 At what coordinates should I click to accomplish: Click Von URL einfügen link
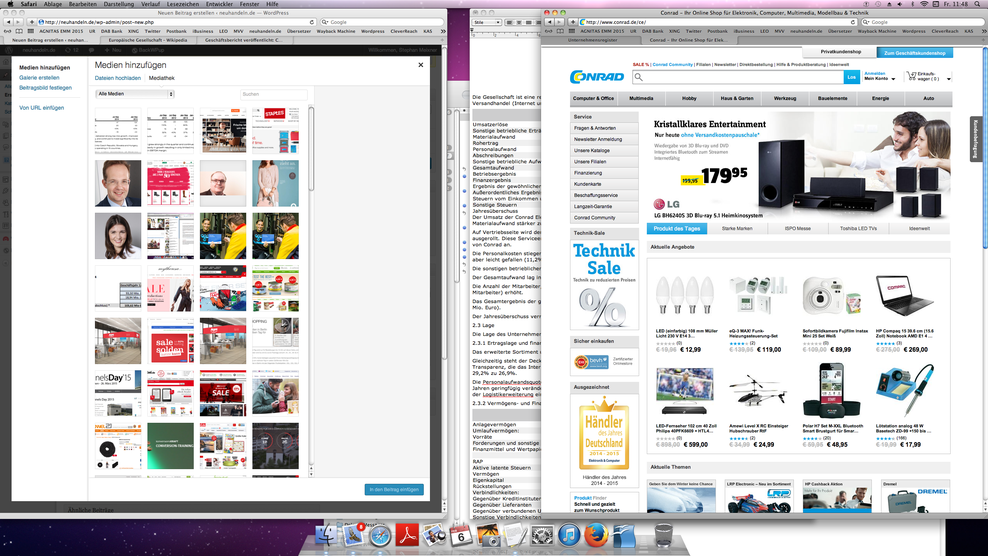(x=42, y=108)
